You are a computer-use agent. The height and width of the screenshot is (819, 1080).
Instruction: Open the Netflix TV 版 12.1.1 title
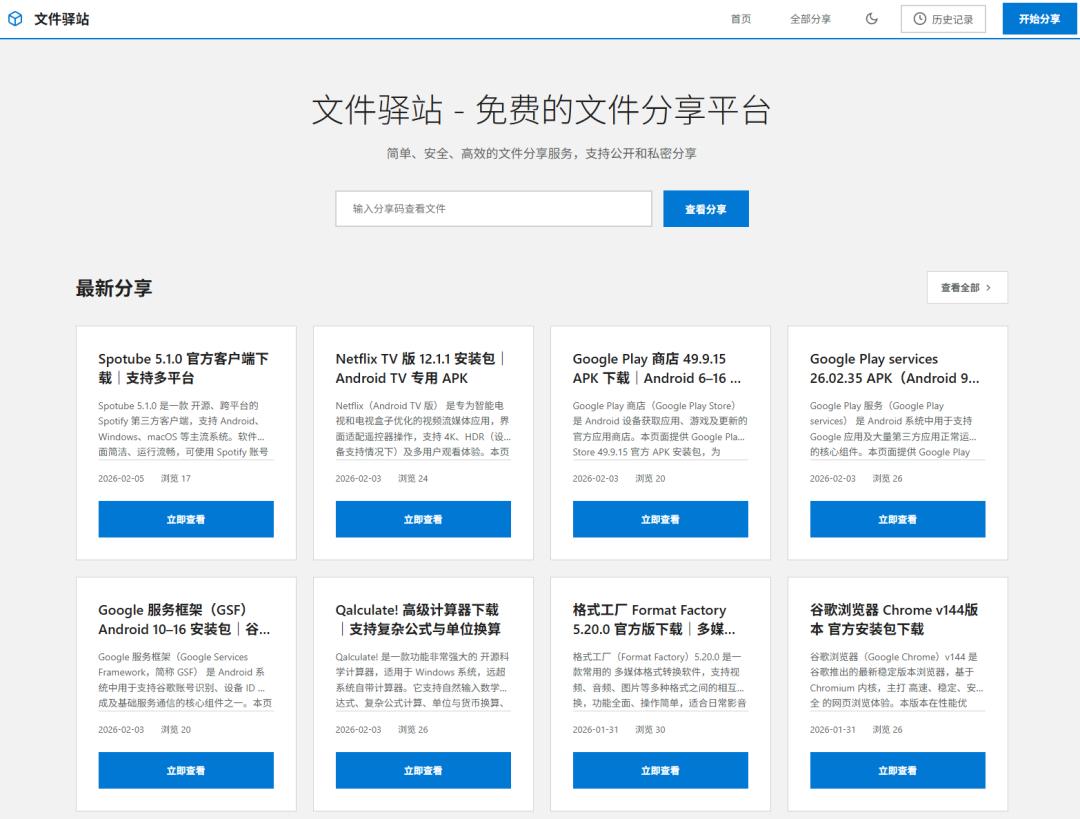[421, 368]
